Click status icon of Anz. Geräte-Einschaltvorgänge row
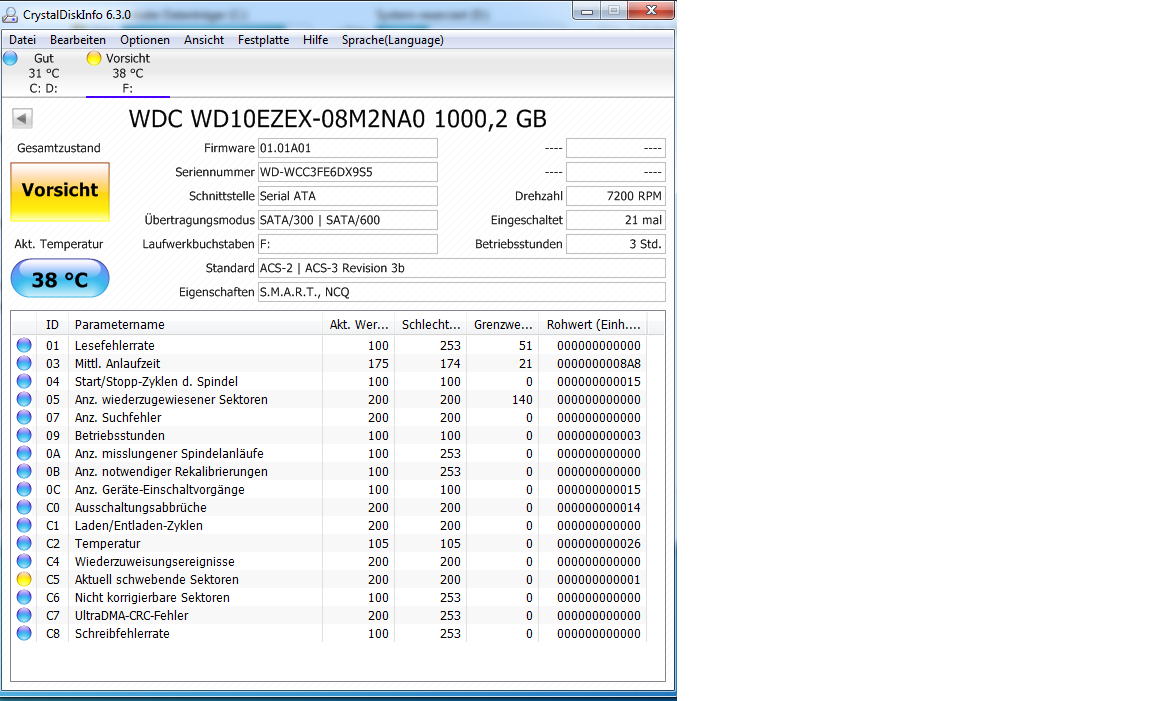This screenshot has height=701, width=1152. point(24,489)
